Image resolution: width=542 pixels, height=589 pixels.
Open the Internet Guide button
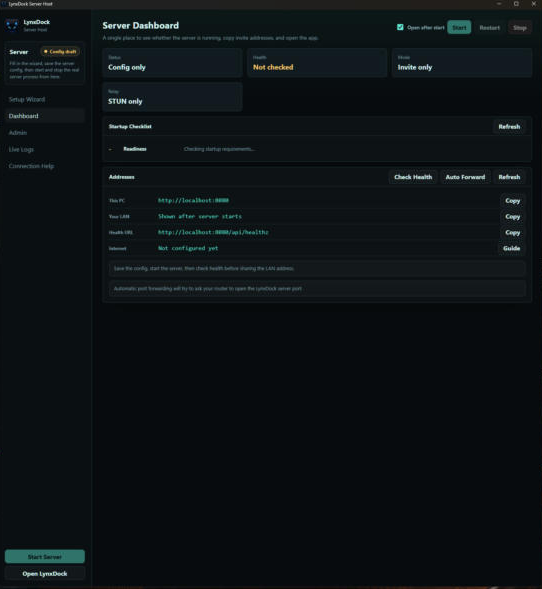511,248
